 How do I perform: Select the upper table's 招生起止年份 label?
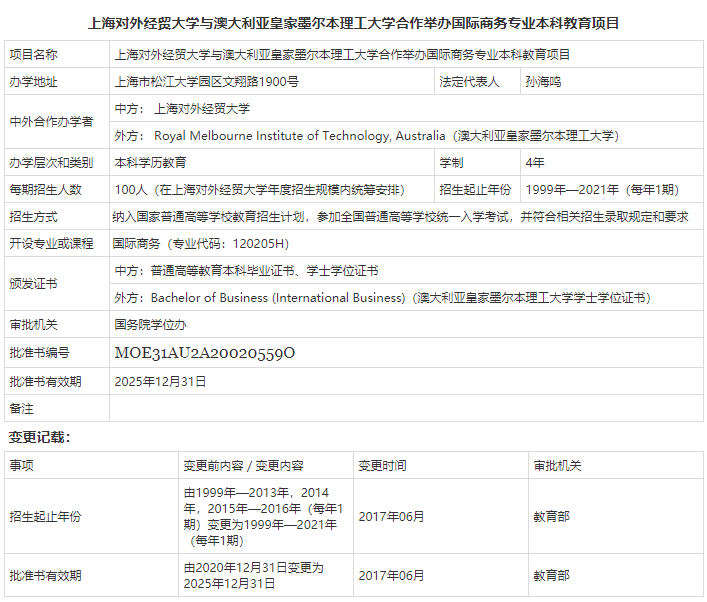tap(475, 190)
